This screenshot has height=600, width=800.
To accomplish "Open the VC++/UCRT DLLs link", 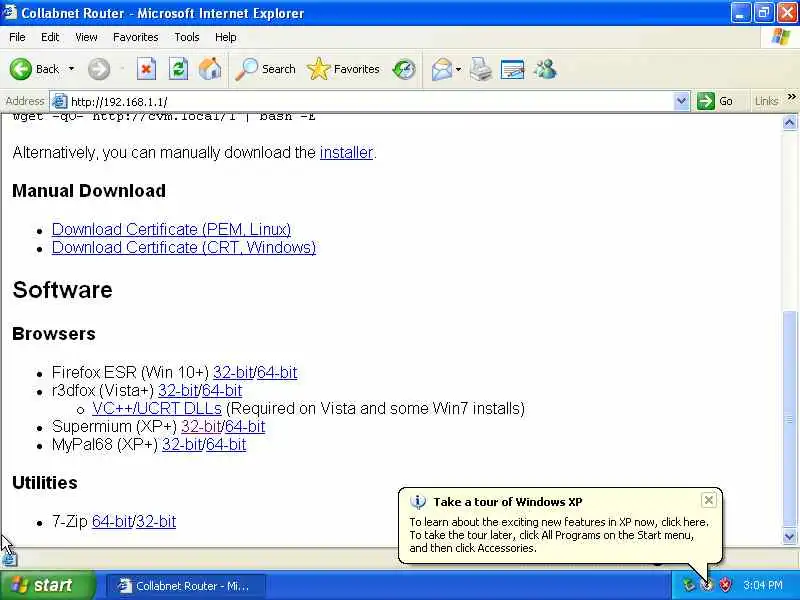I will click(157, 409).
